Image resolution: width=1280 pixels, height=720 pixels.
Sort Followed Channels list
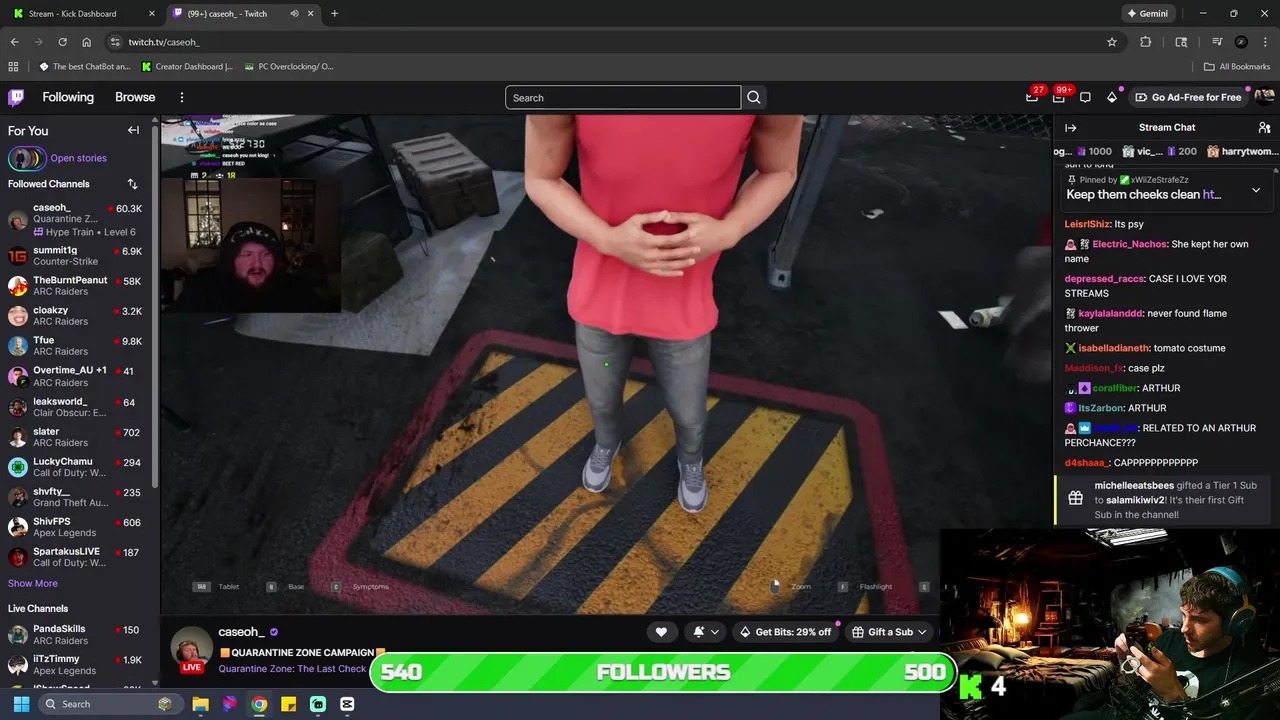point(132,184)
